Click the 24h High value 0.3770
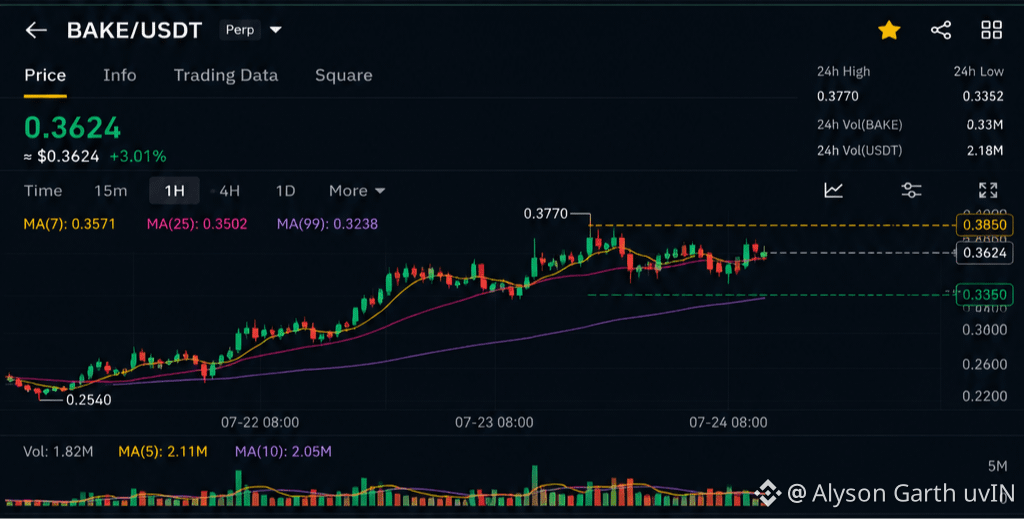Viewport: 1024px width, 519px height. [x=838, y=97]
